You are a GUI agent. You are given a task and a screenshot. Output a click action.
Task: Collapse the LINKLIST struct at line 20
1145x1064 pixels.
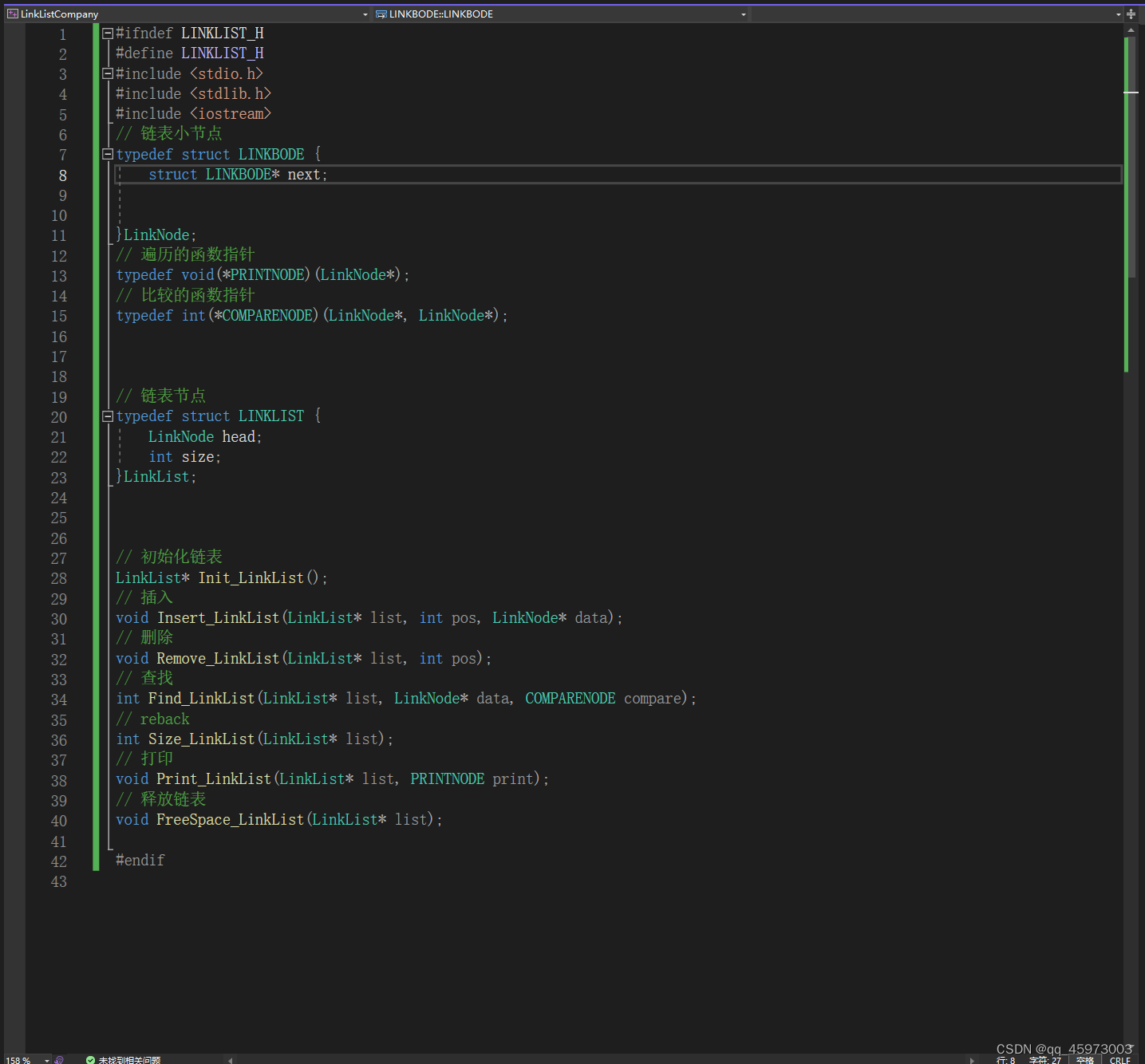[x=108, y=416]
